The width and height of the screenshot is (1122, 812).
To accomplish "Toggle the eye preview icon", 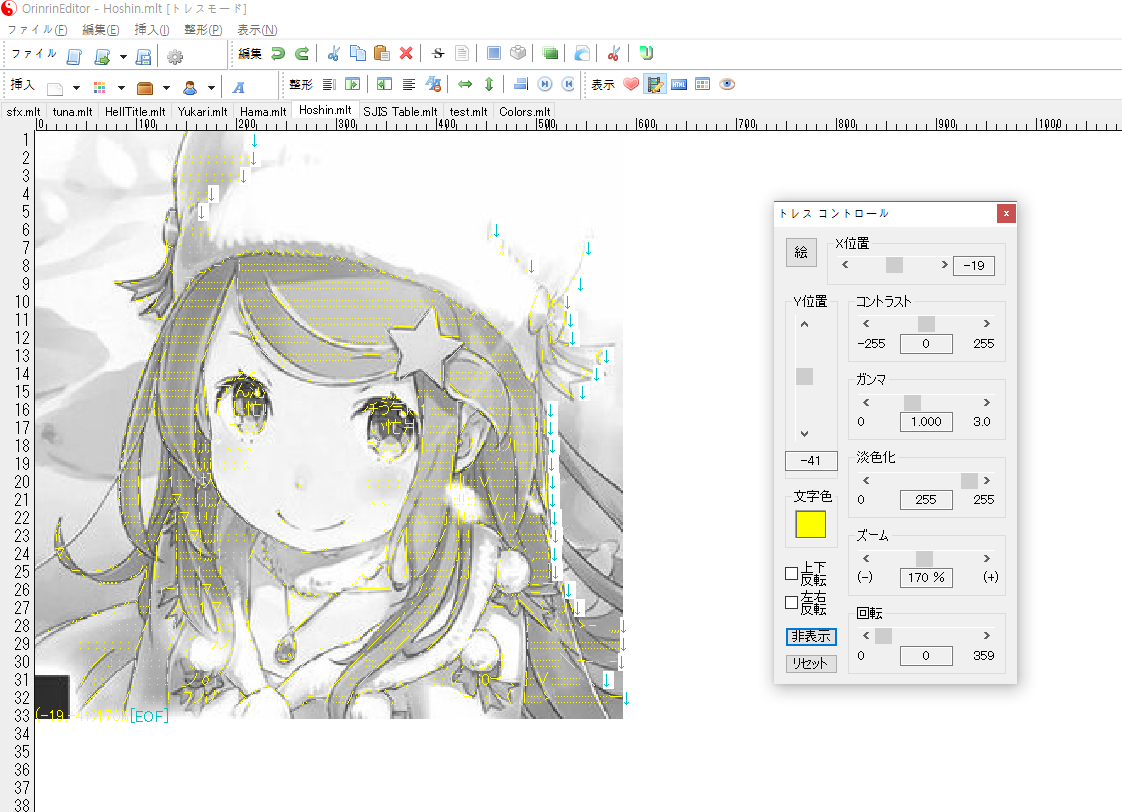I will (727, 85).
